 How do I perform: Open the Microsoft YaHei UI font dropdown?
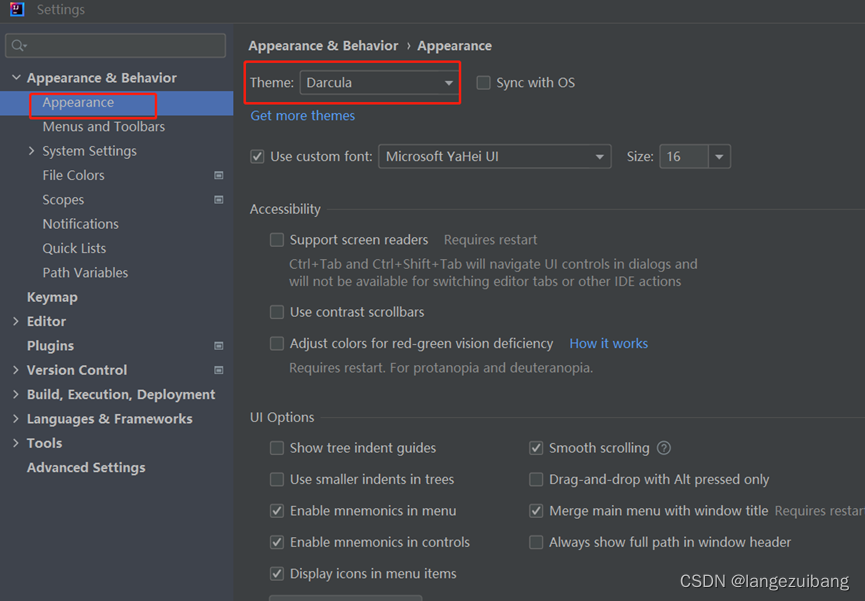(x=495, y=157)
